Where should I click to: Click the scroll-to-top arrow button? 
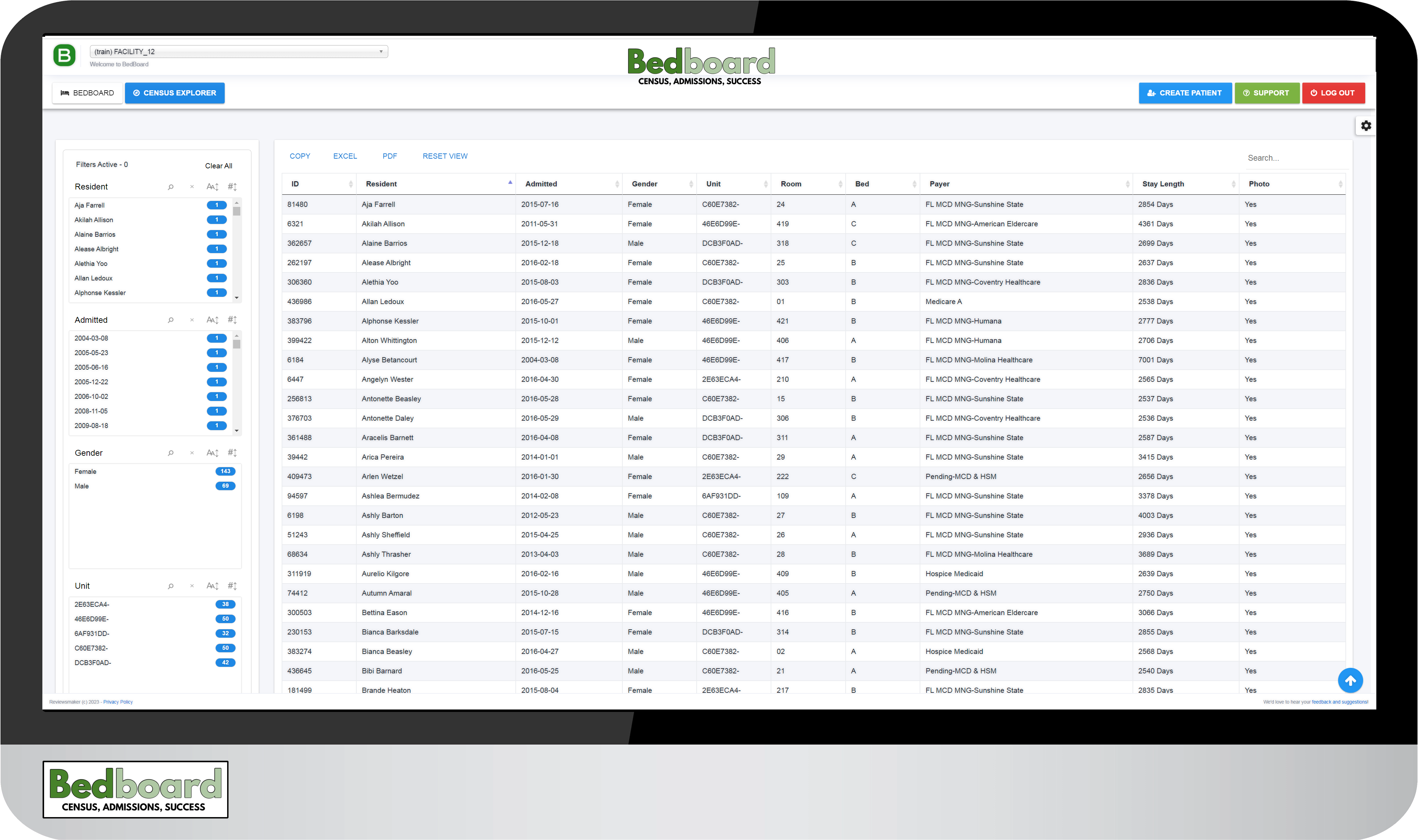(1351, 680)
